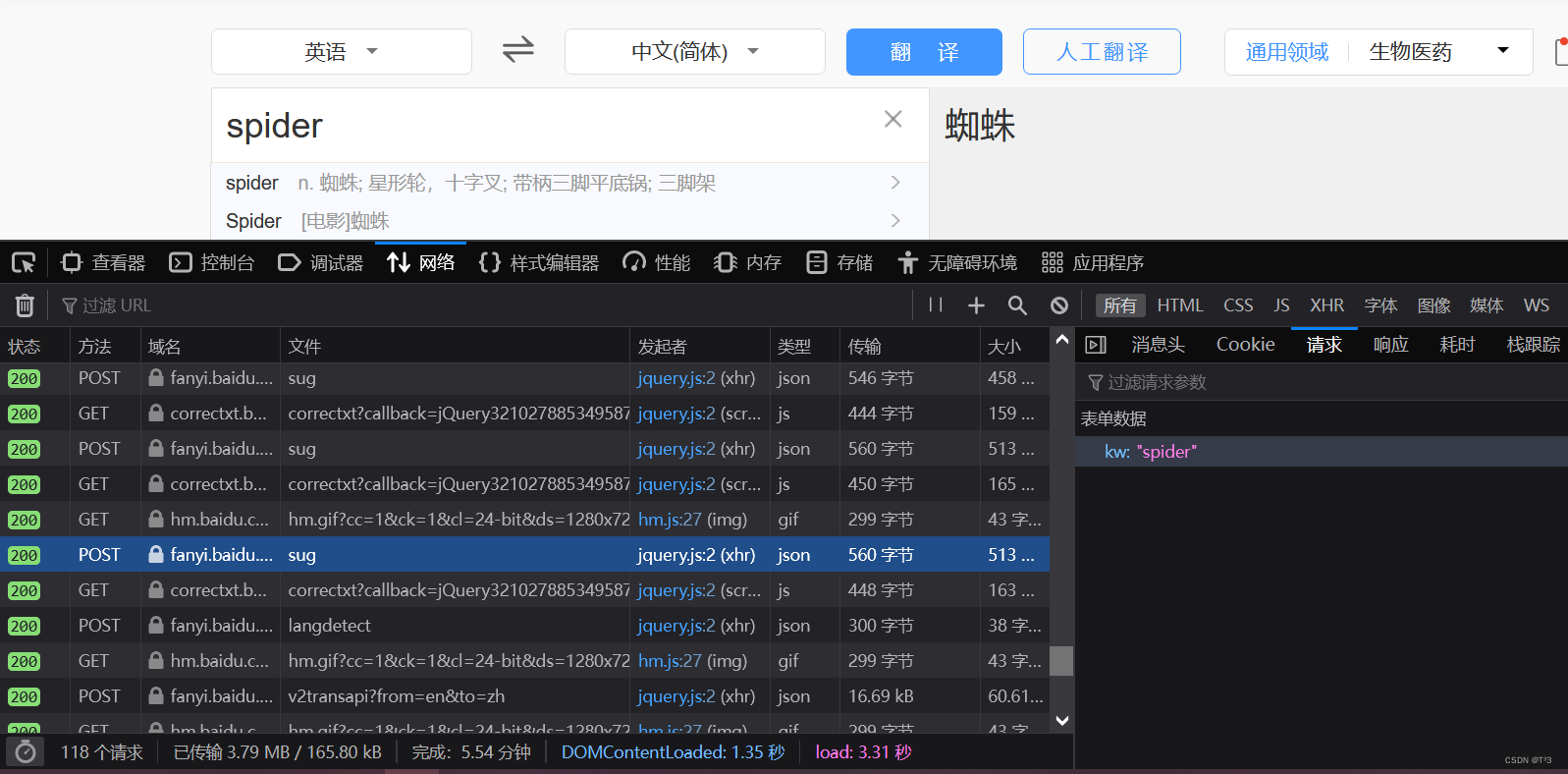Switch to the 内存 memory tab
1568x774 pixels.
click(x=748, y=262)
